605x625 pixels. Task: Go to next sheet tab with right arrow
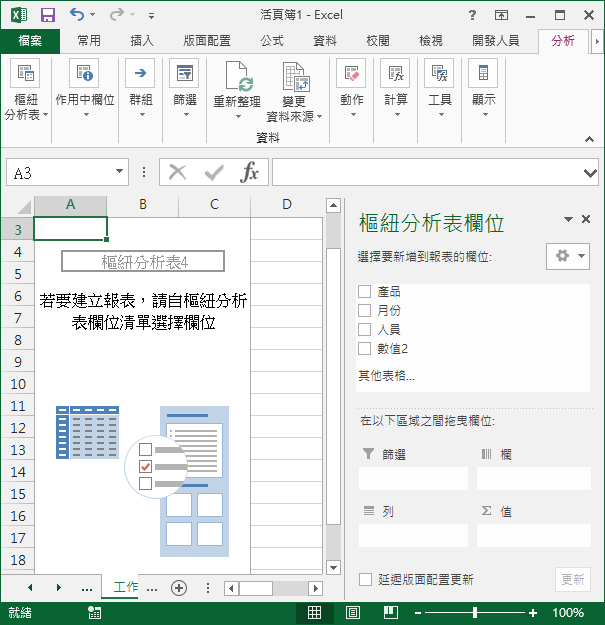pyautogui.click(x=59, y=588)
